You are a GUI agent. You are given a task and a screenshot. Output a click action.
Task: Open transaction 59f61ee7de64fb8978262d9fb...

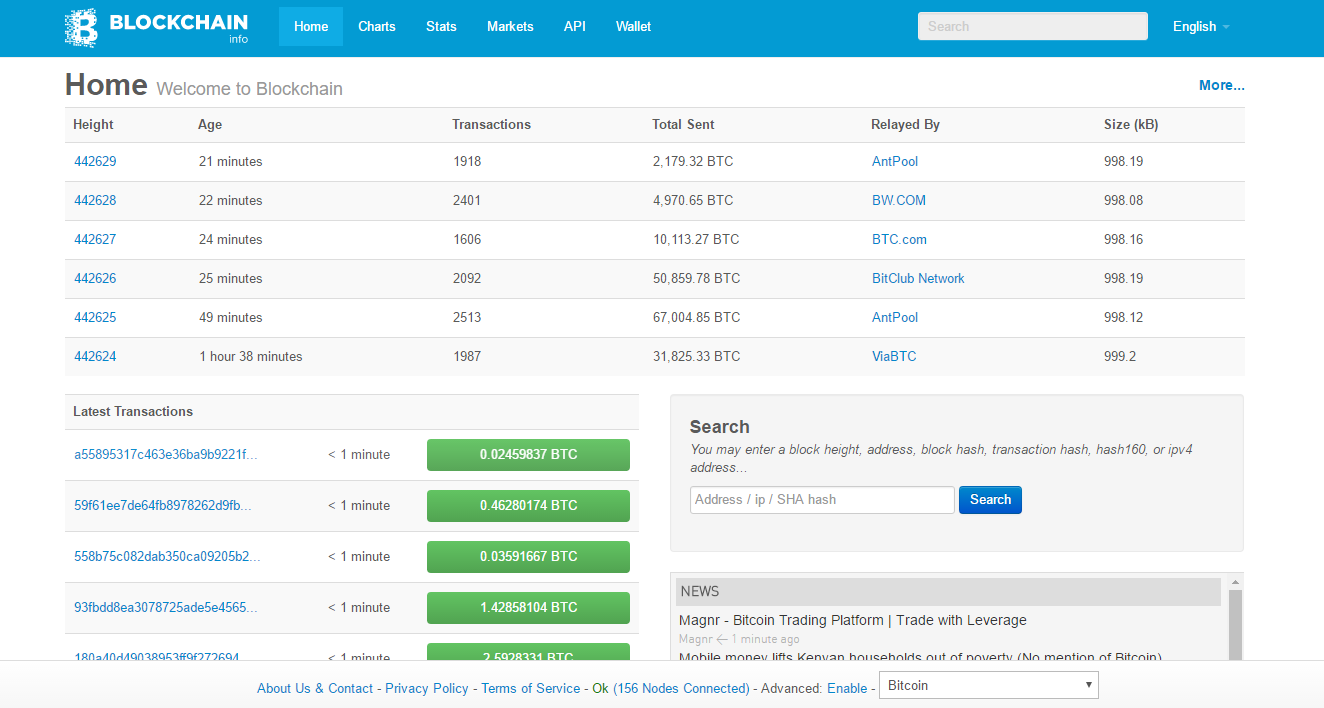click(x=163, y=505)
